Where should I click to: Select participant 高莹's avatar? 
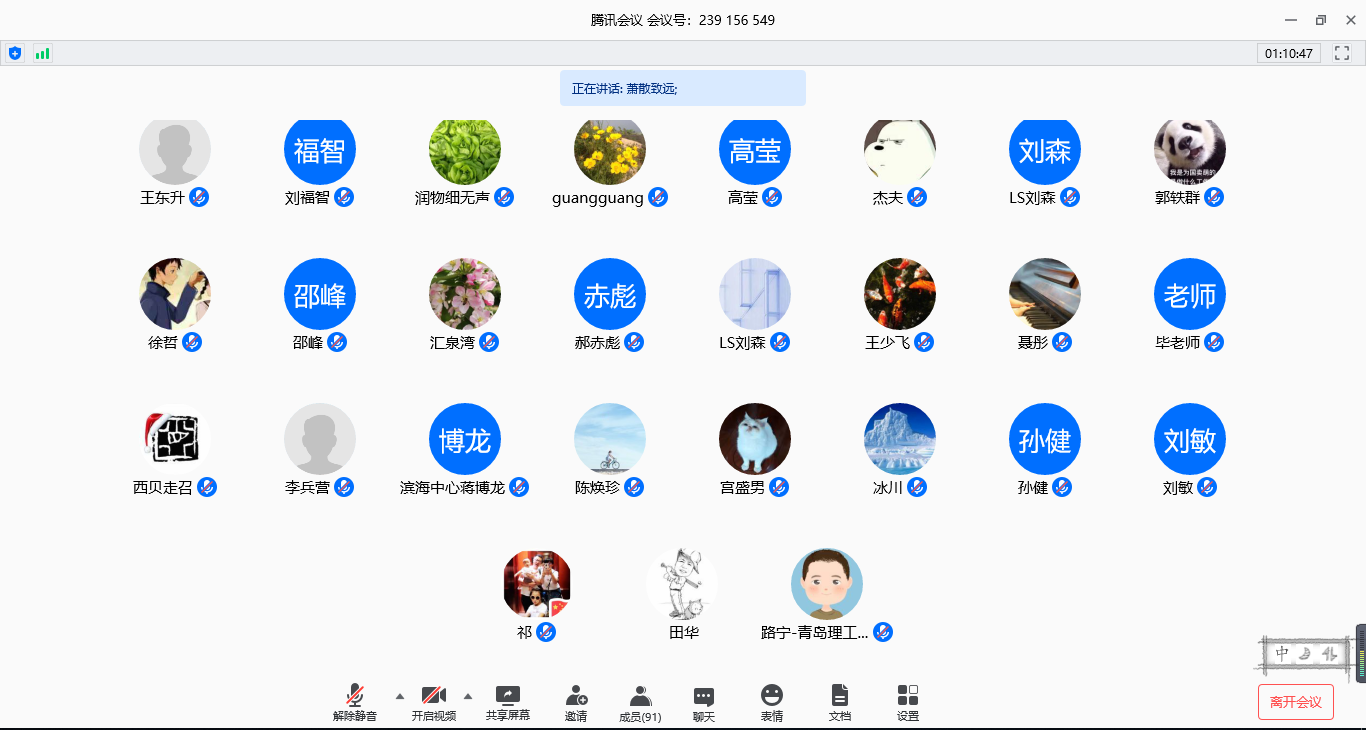coord(755,151)
